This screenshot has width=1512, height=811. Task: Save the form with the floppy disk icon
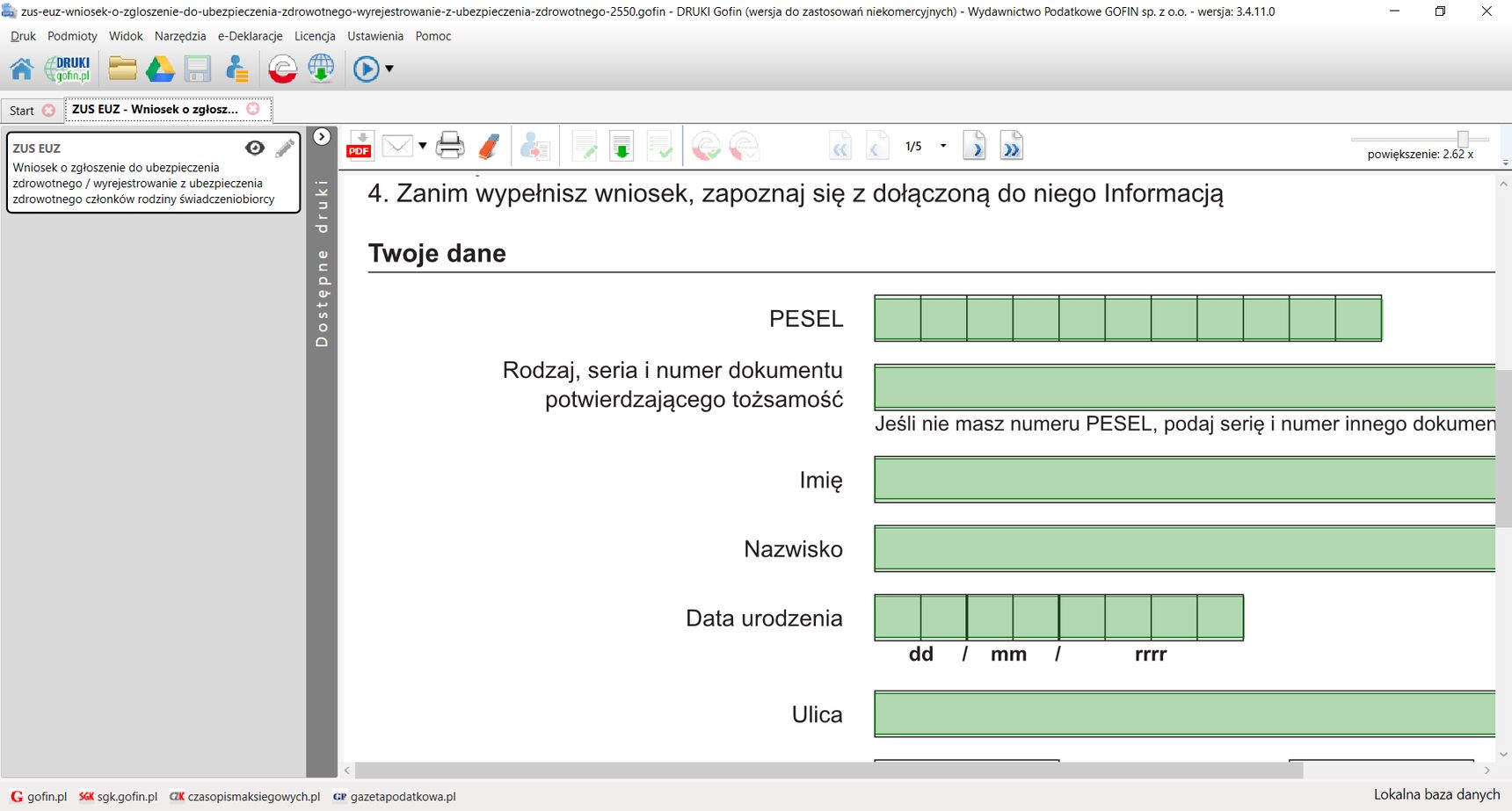198,69
